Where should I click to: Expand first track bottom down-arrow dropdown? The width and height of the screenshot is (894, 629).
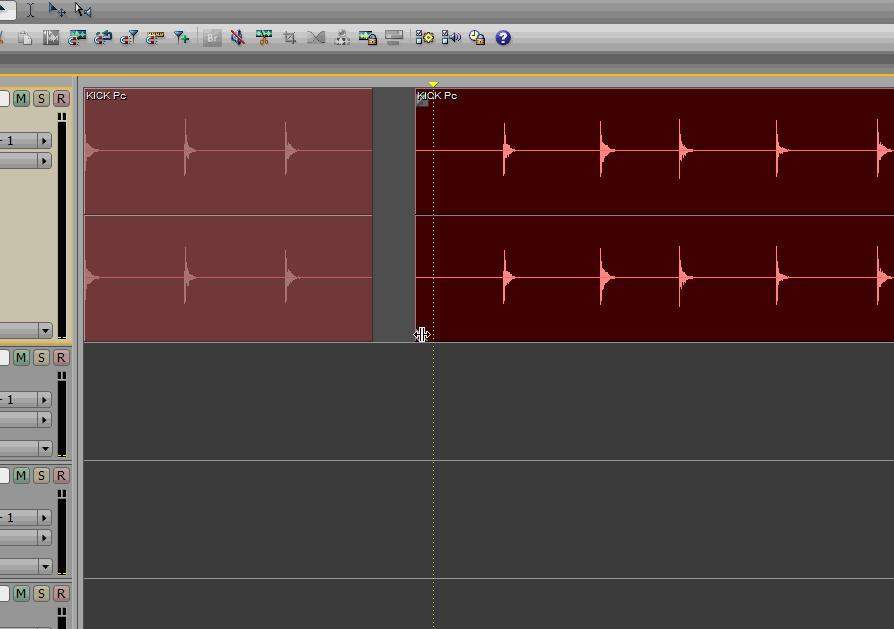(45, 331)
